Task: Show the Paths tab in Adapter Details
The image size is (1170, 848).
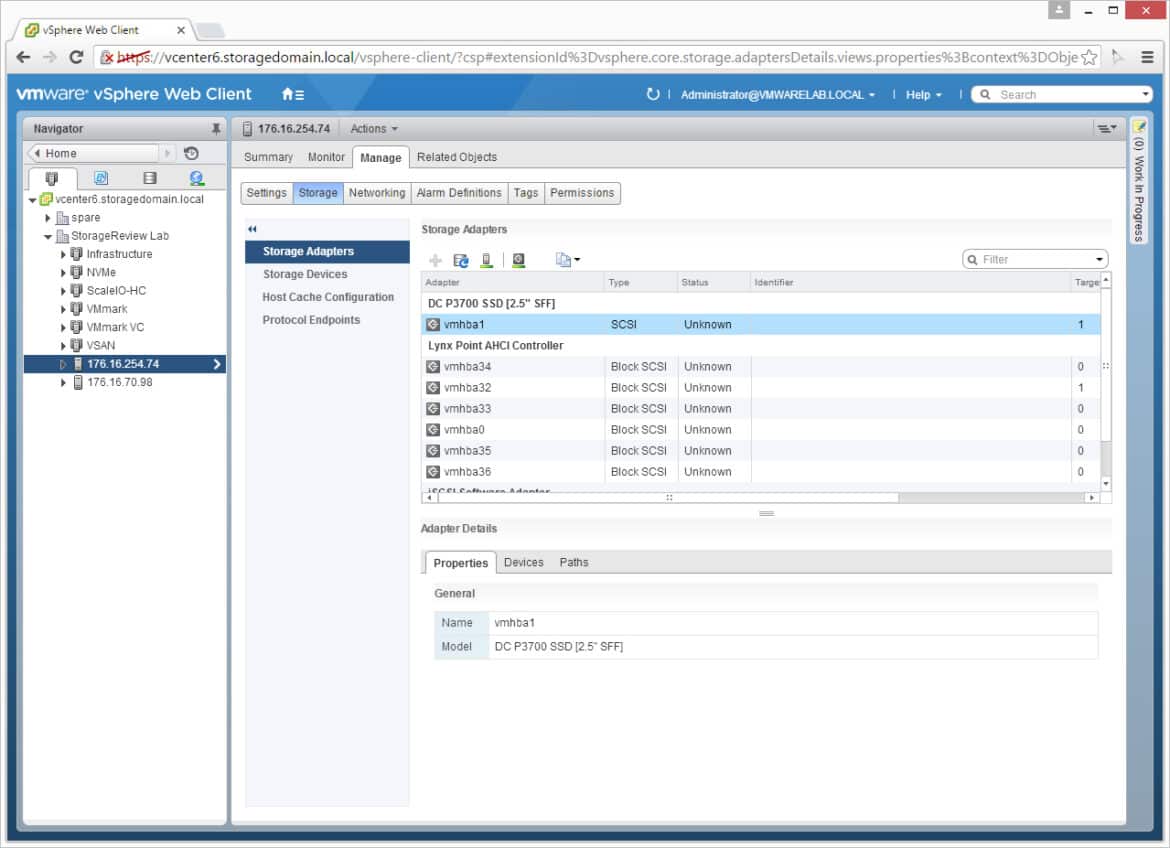Action: point(574,563)
